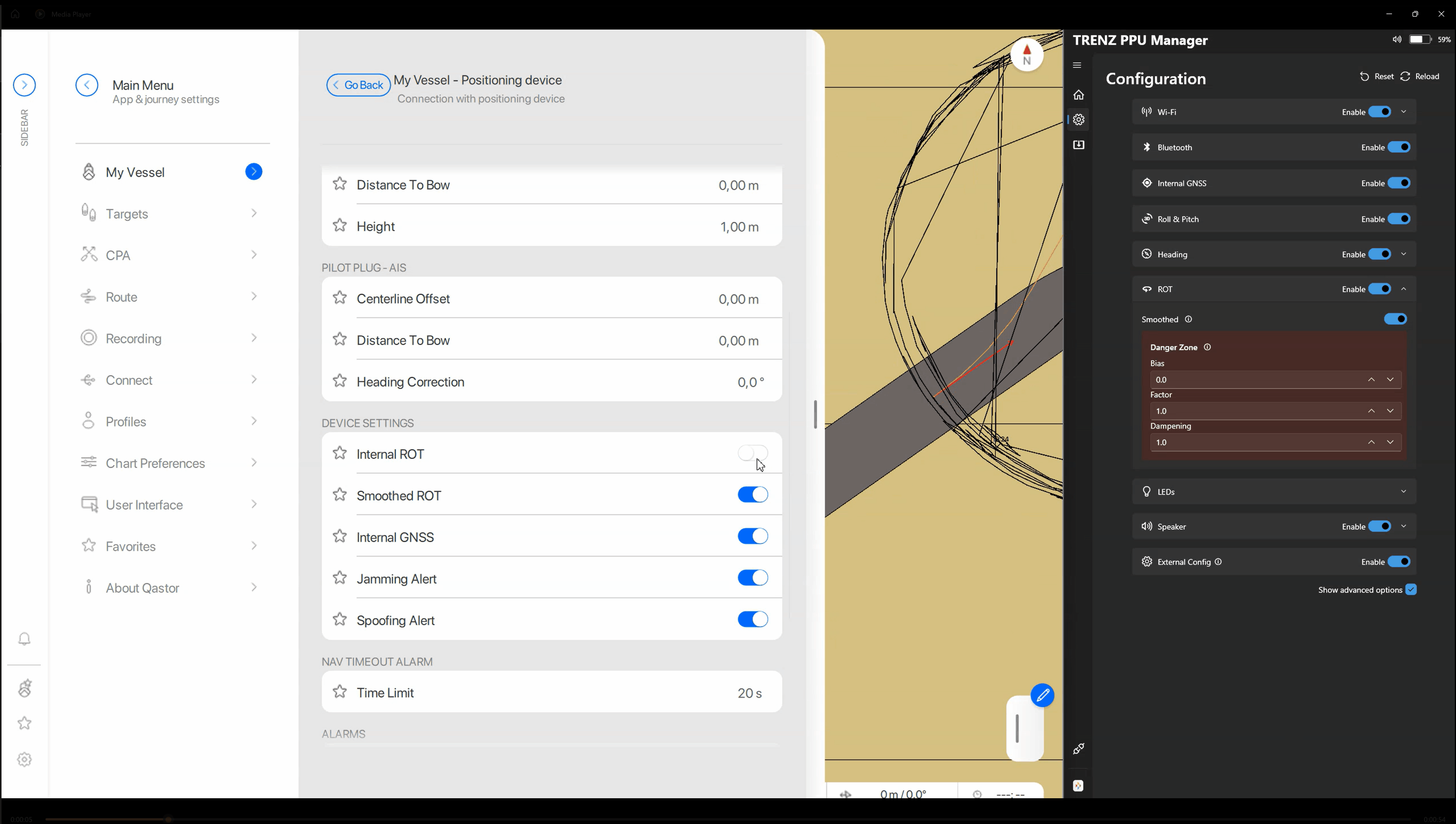The width and height of the screenshot is (1456, 824).
Task: Open the PPU Manager download/update icon
Action: tap(1079, 145)
